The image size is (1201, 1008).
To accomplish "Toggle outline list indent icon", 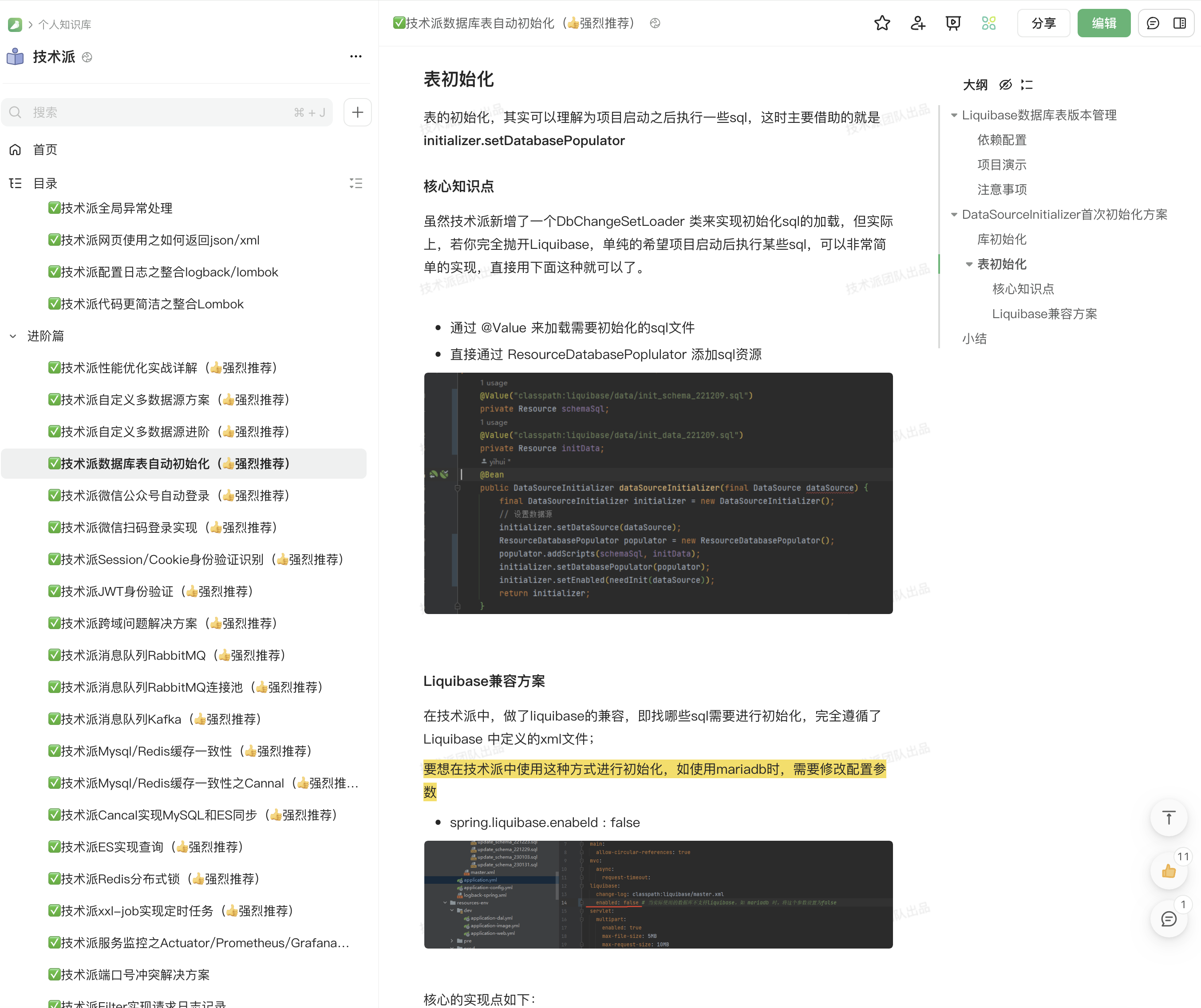I will [1027, 85].
